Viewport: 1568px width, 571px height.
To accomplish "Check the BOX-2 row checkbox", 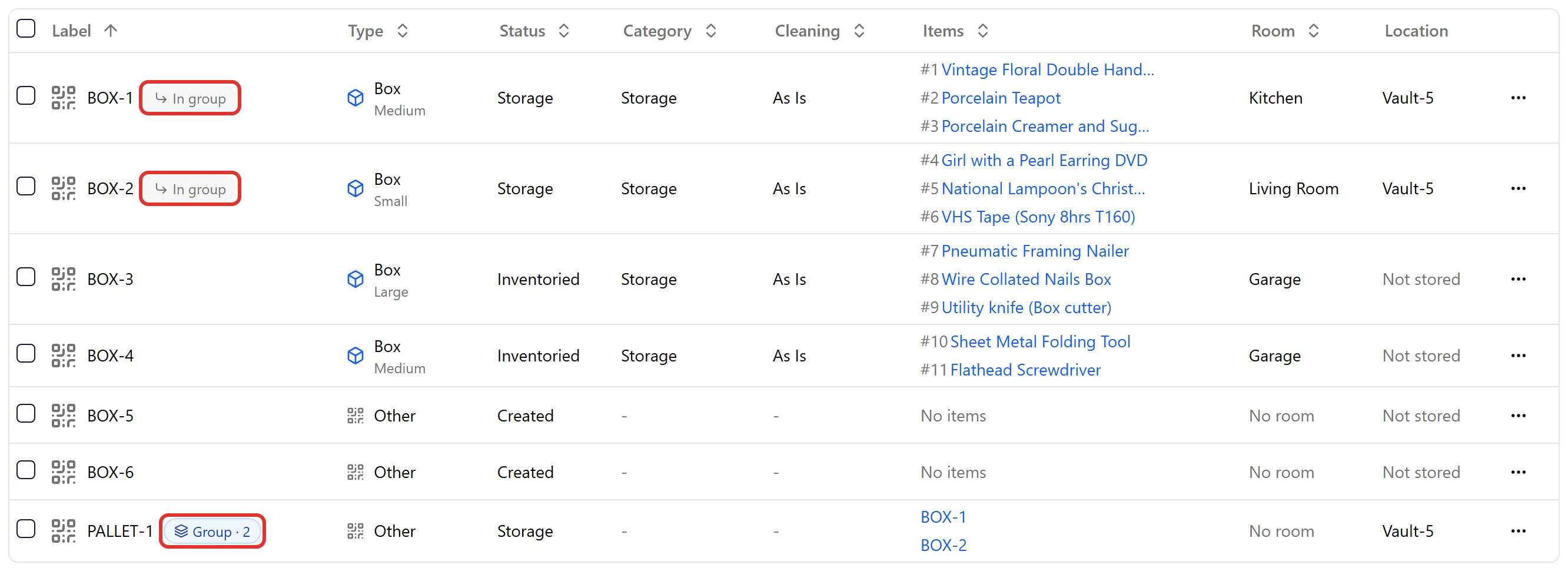I will (x=25, y=186).
